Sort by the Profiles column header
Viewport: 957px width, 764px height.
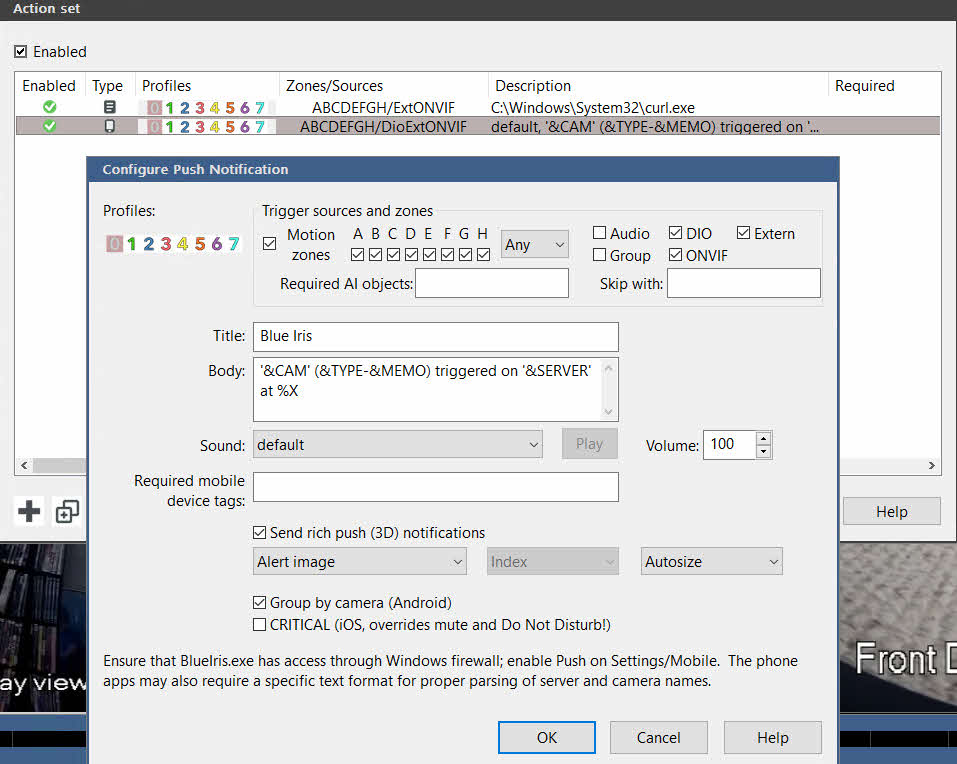tap(208, 85)
